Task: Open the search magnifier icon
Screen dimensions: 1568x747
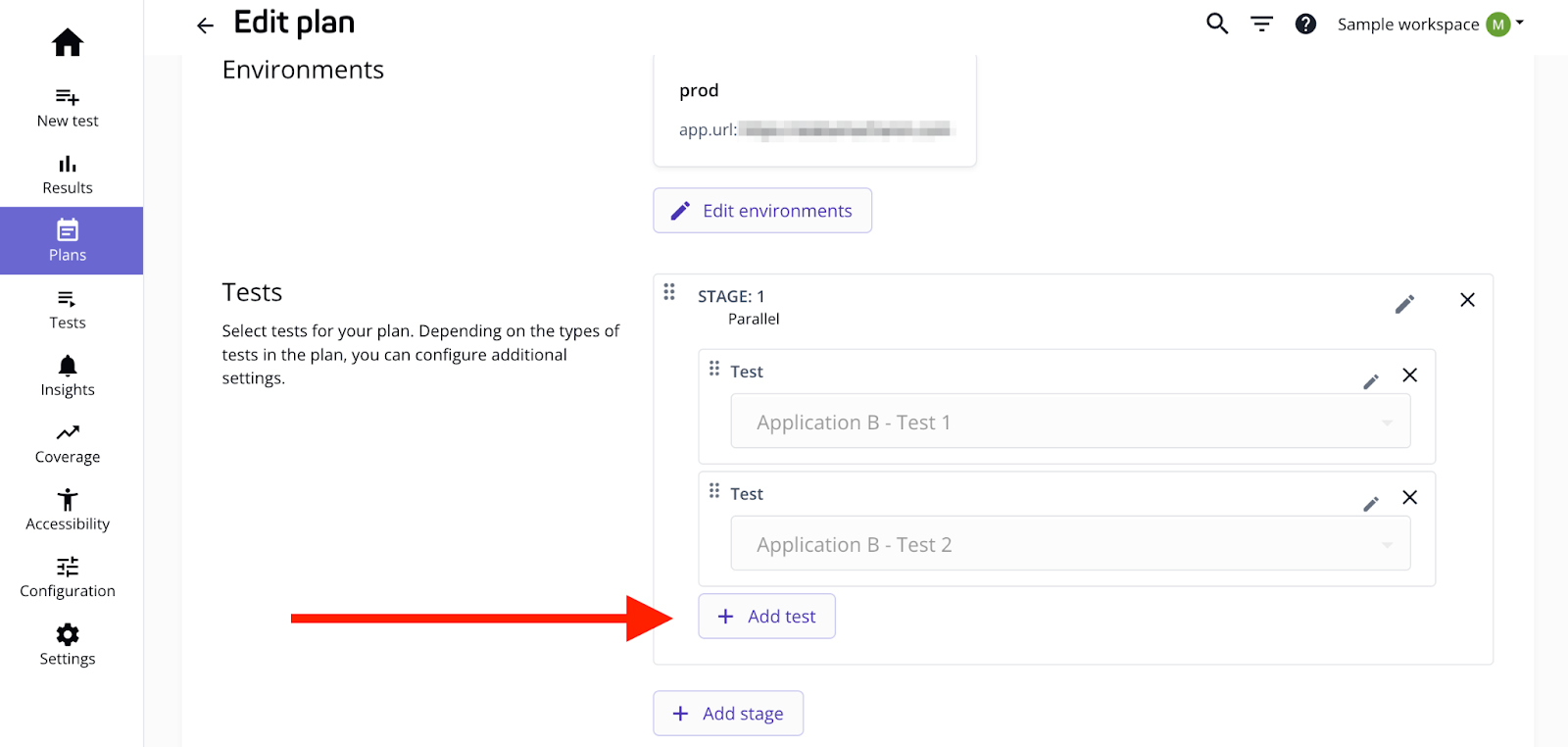Action: [1215, 23]
